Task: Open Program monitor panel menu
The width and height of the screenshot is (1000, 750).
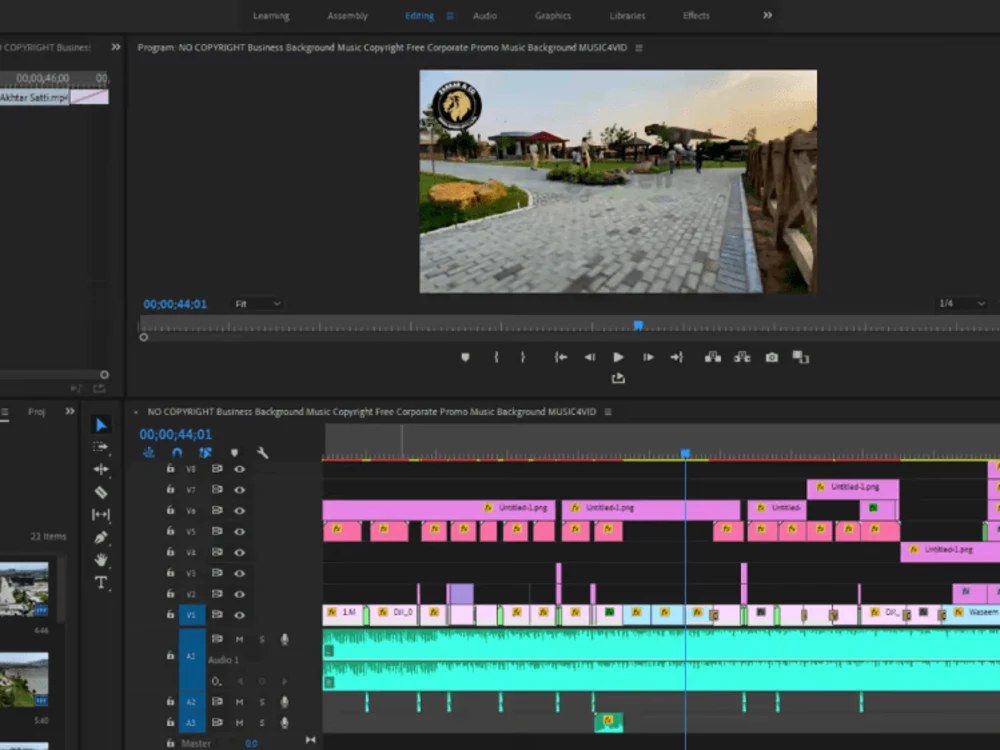Action: [x=639, y=48]
